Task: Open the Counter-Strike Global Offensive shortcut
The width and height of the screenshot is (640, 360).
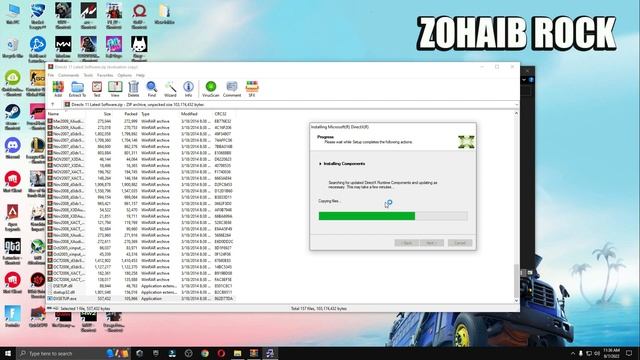Action: [38, 83]
